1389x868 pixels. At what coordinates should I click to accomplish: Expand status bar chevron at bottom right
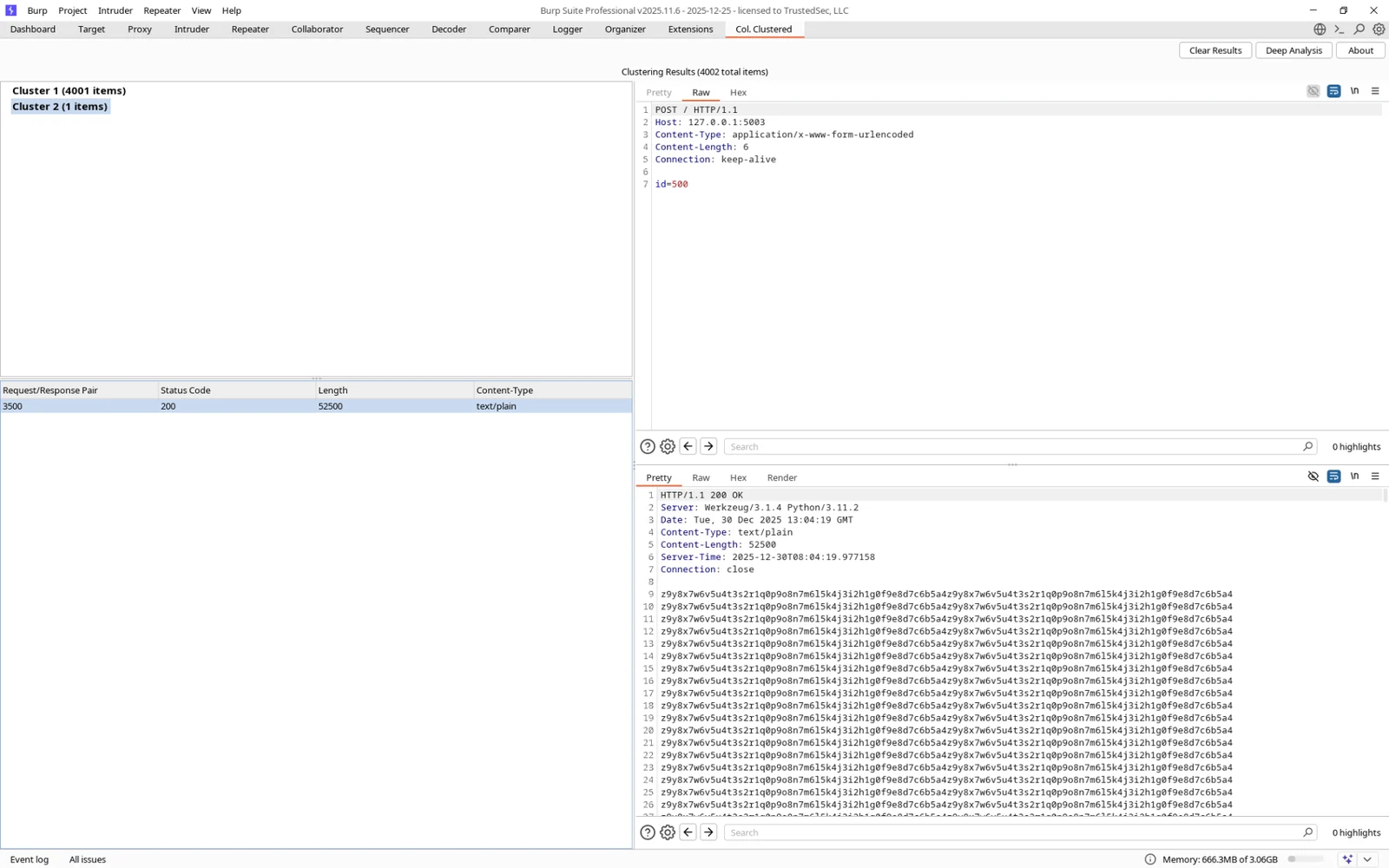[x=1368, y=859]
